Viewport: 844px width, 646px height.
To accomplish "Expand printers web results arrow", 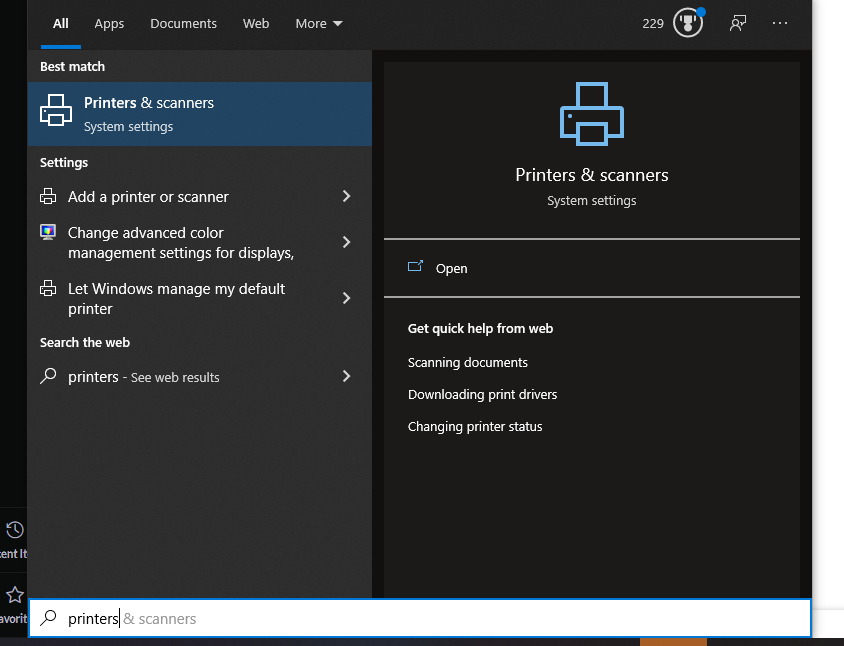I will (347, 376).
